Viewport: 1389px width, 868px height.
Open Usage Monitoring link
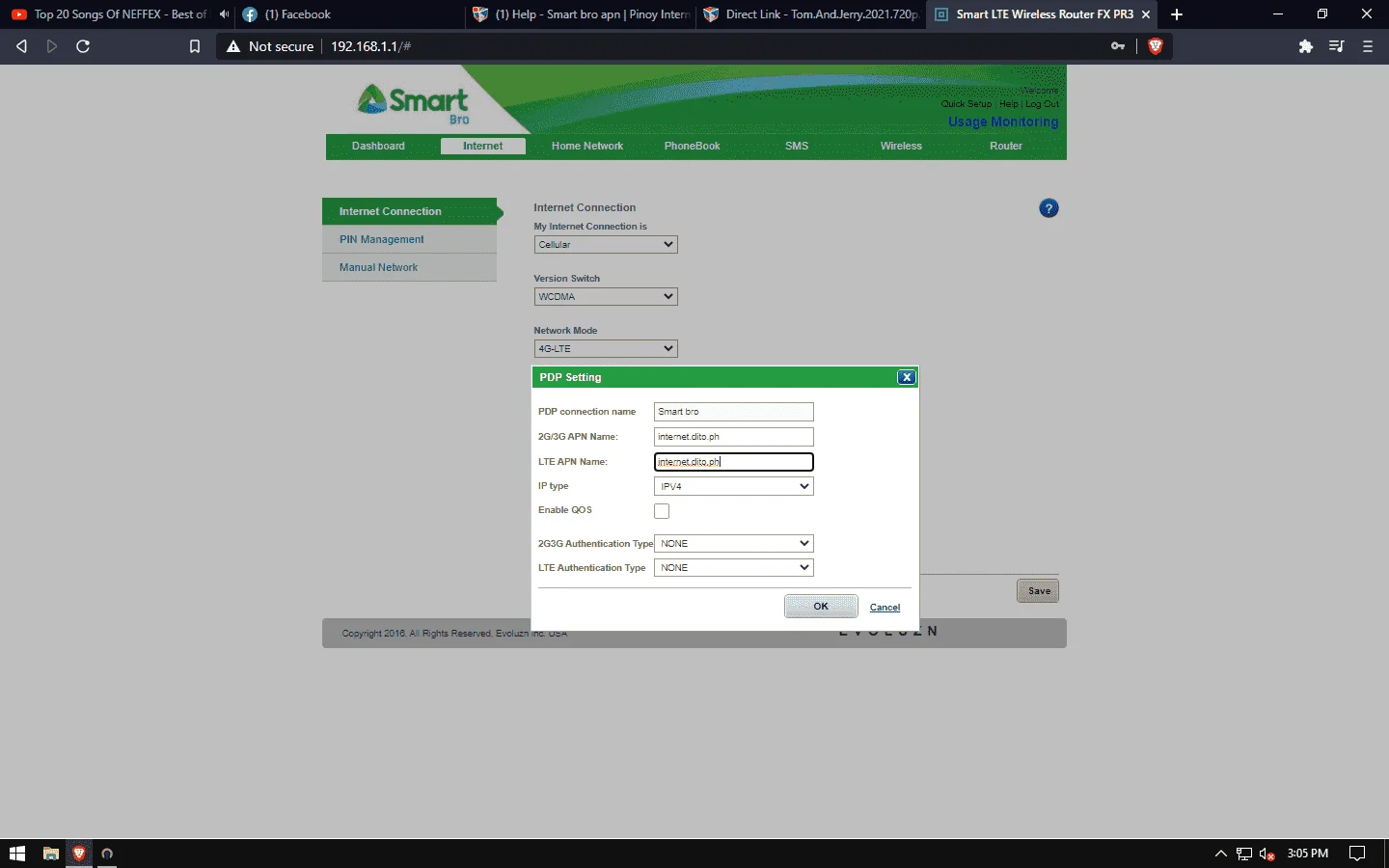(1003, 122)
